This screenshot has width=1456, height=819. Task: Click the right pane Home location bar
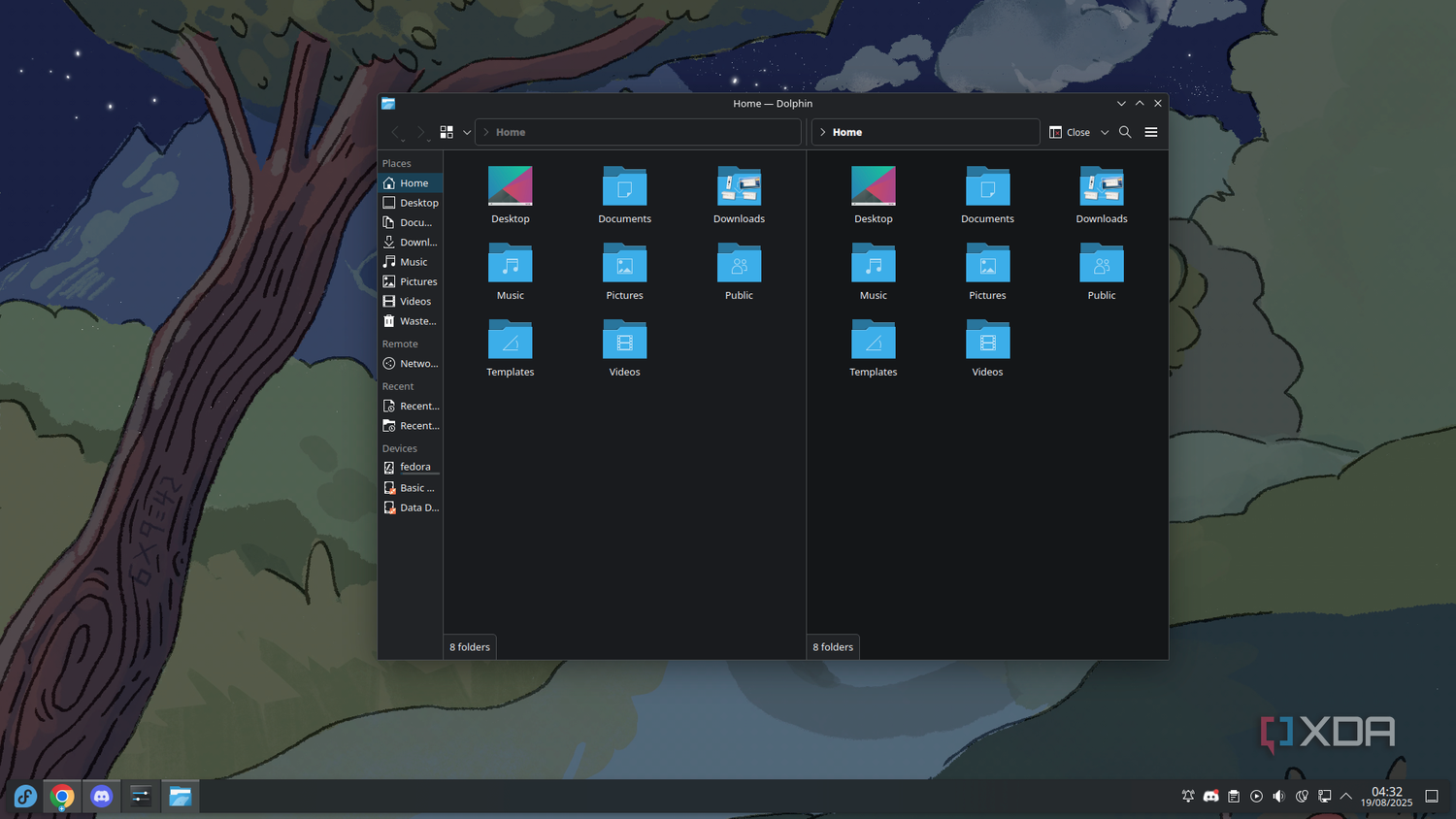tap(925, 132)
